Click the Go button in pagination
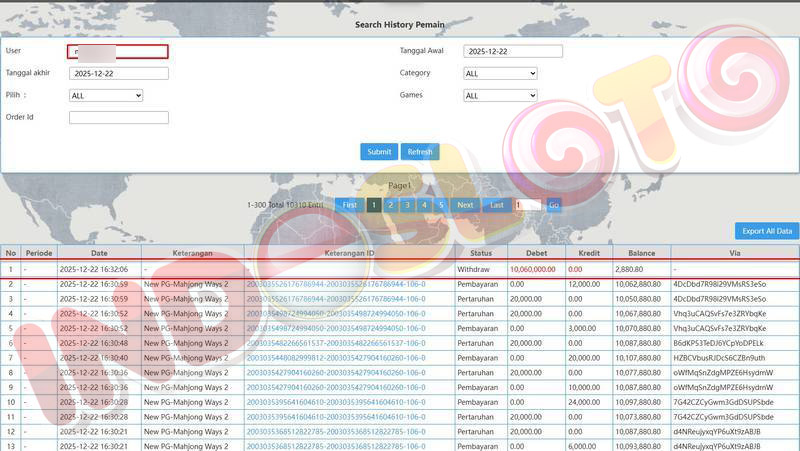Viewport: 800px width, 451px height. pyautogui.click(x=553, y=205)
